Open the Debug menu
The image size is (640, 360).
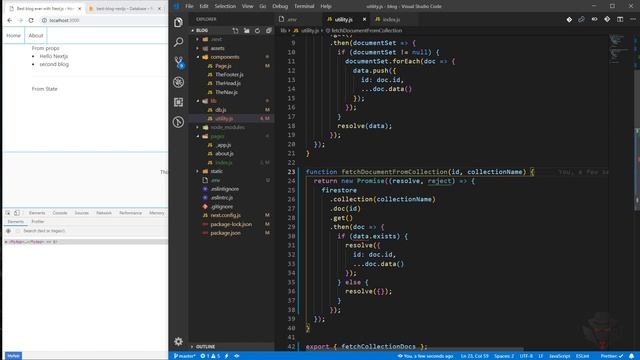pyautogui.click(x=280, y=6)
